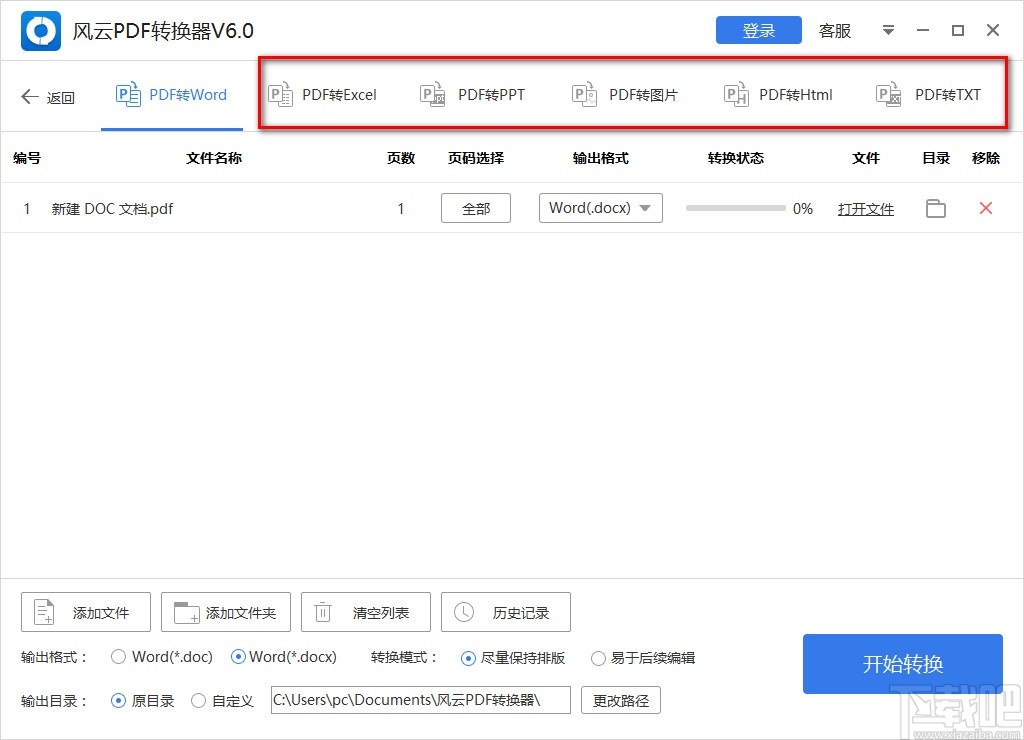The image size is (1024, 740).
Task: Open the 历史记录 clock icon
Action: (463, 611)
